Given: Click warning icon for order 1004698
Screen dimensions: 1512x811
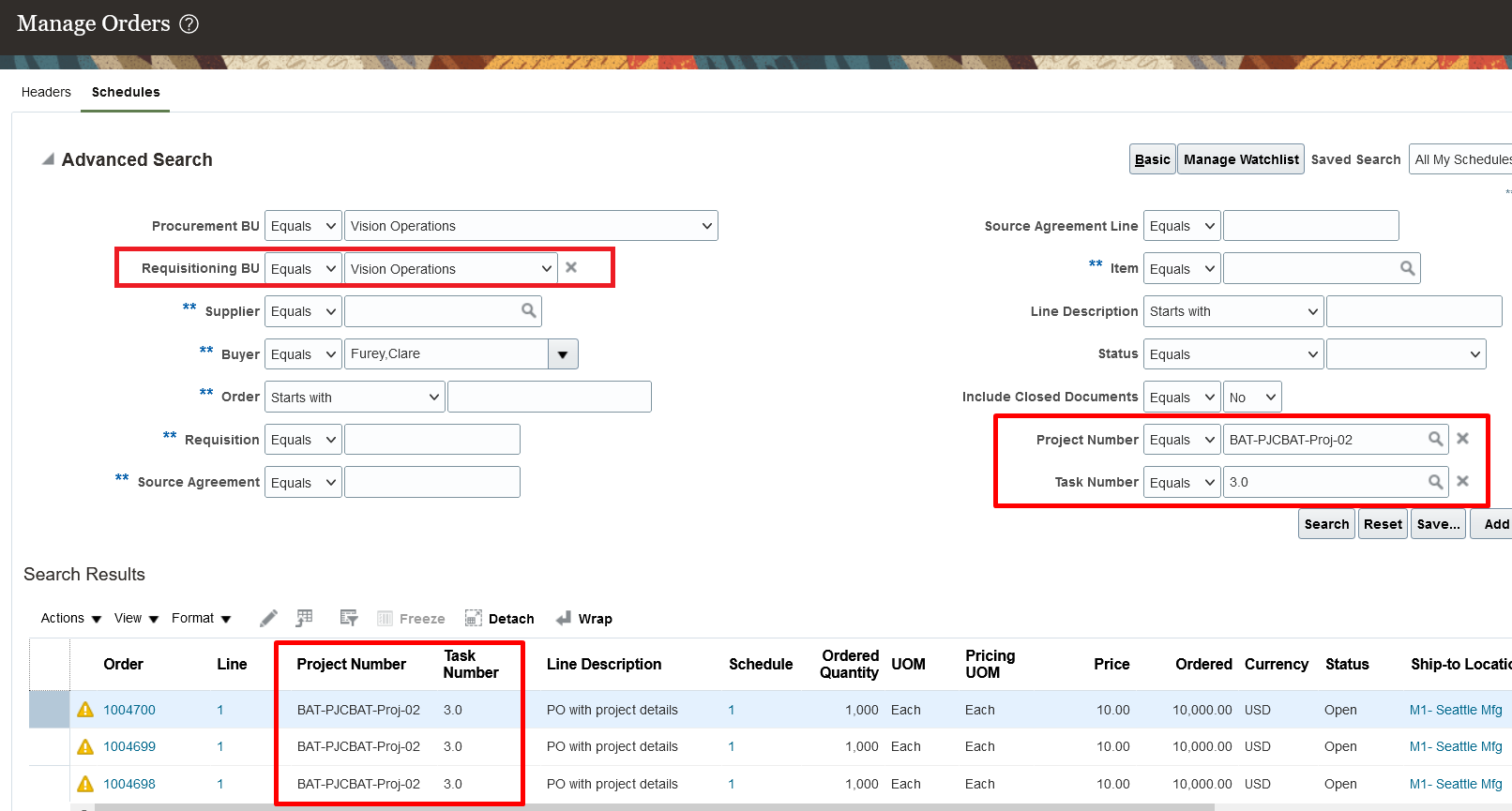Looking at the screenshot, I should click(85, 784).
